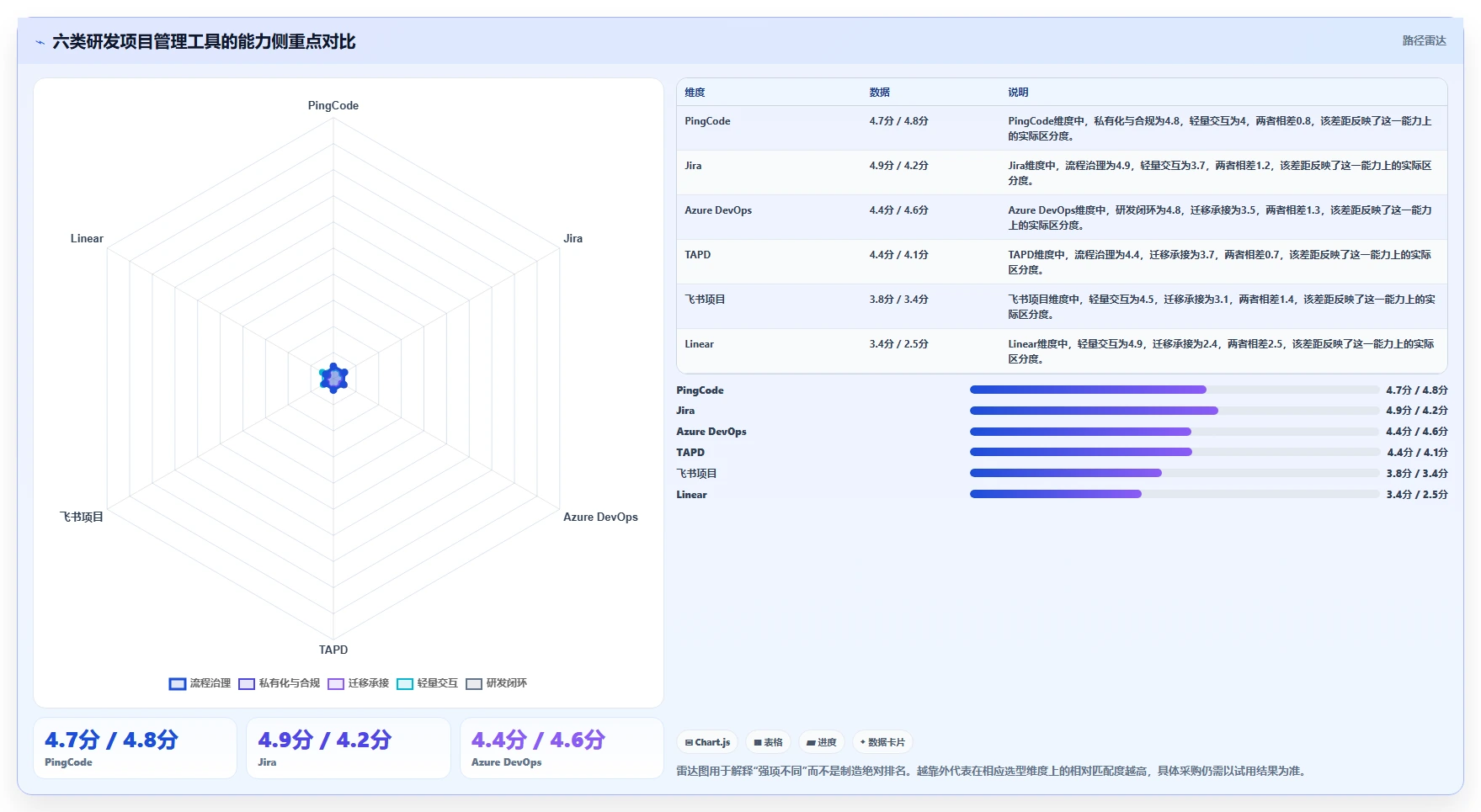Select the Chart.js chip
The image size is (1481, 812).
pos(707,742)
